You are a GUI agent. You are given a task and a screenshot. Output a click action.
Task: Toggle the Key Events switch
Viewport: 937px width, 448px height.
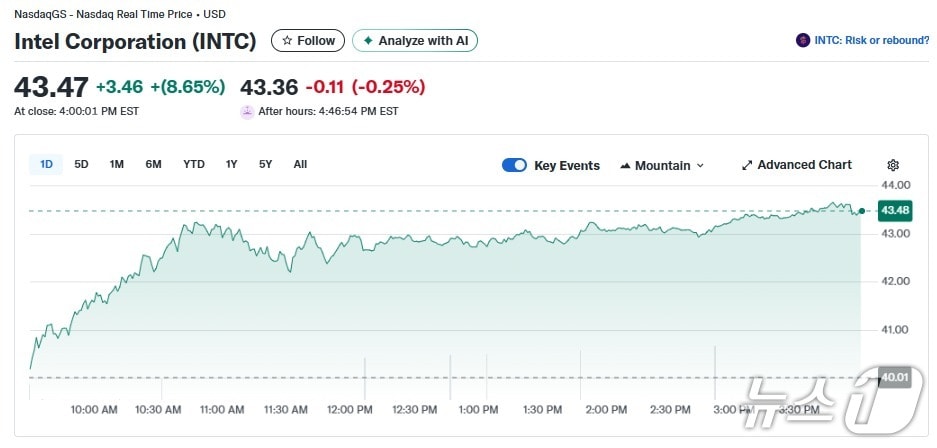coord(514,165)
